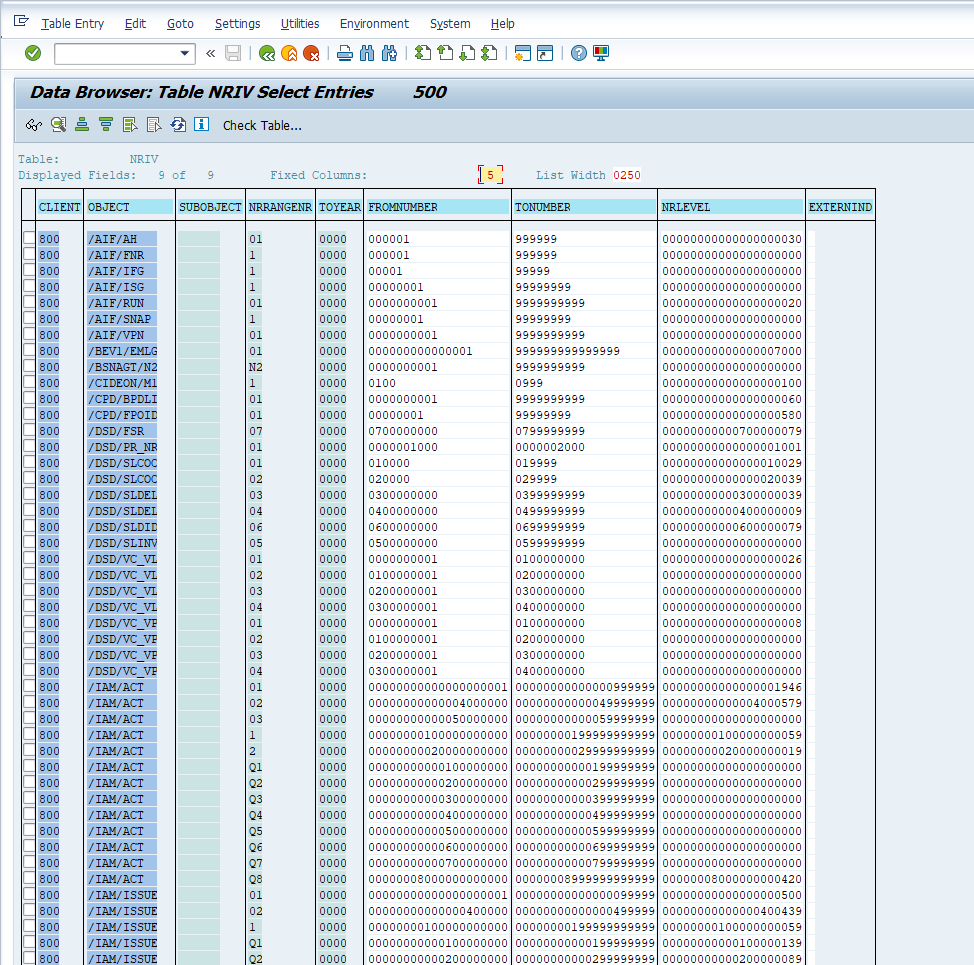Open the Help question mark icon
Screen dimensions: 974x965
578,53
